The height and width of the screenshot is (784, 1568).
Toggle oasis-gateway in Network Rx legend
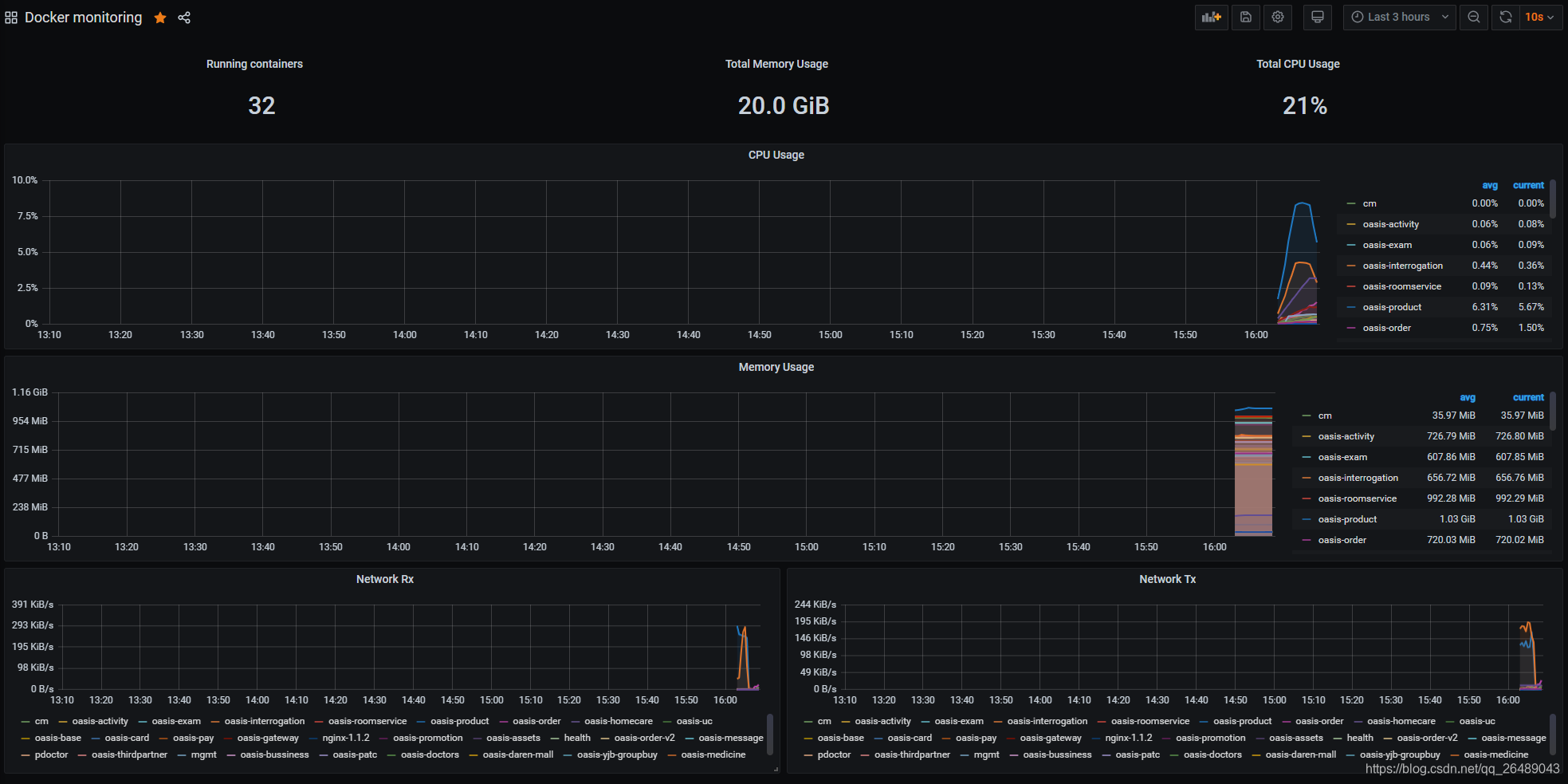pyautogui.click(x=268, y=738)
